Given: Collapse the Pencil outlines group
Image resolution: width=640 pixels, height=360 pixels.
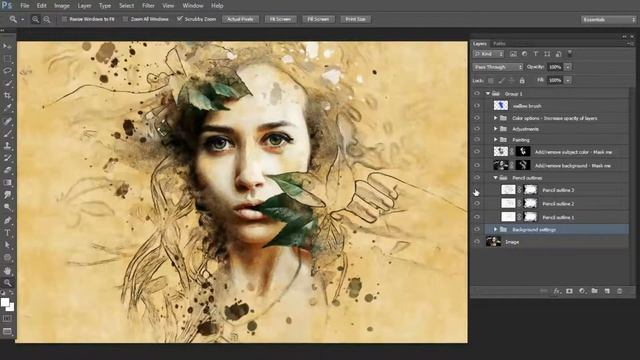Looking at the screenshot, I should click(x=496, y=178).
